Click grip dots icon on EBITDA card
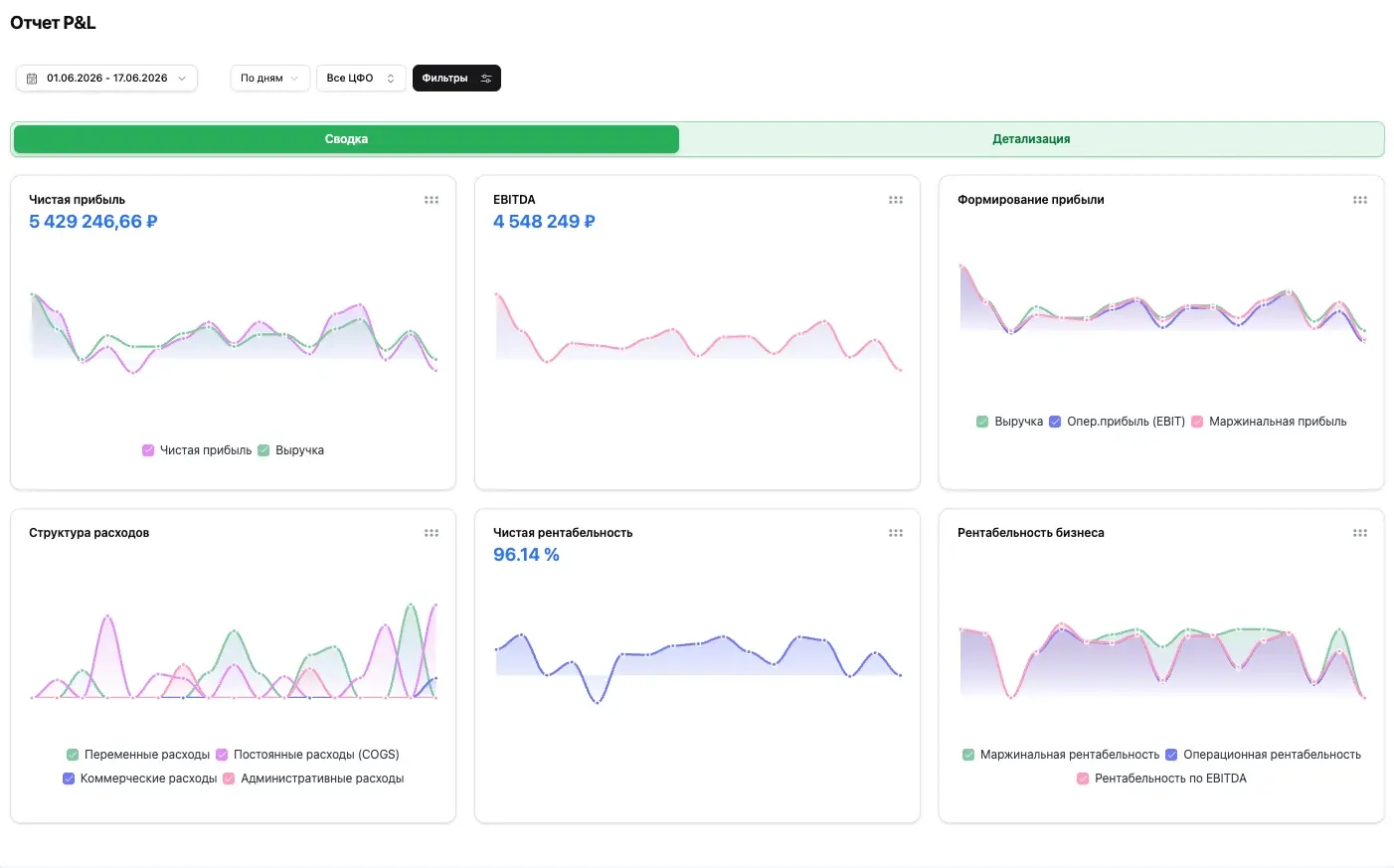This screenshot has width=1394, height=868. tap(896, 200)
